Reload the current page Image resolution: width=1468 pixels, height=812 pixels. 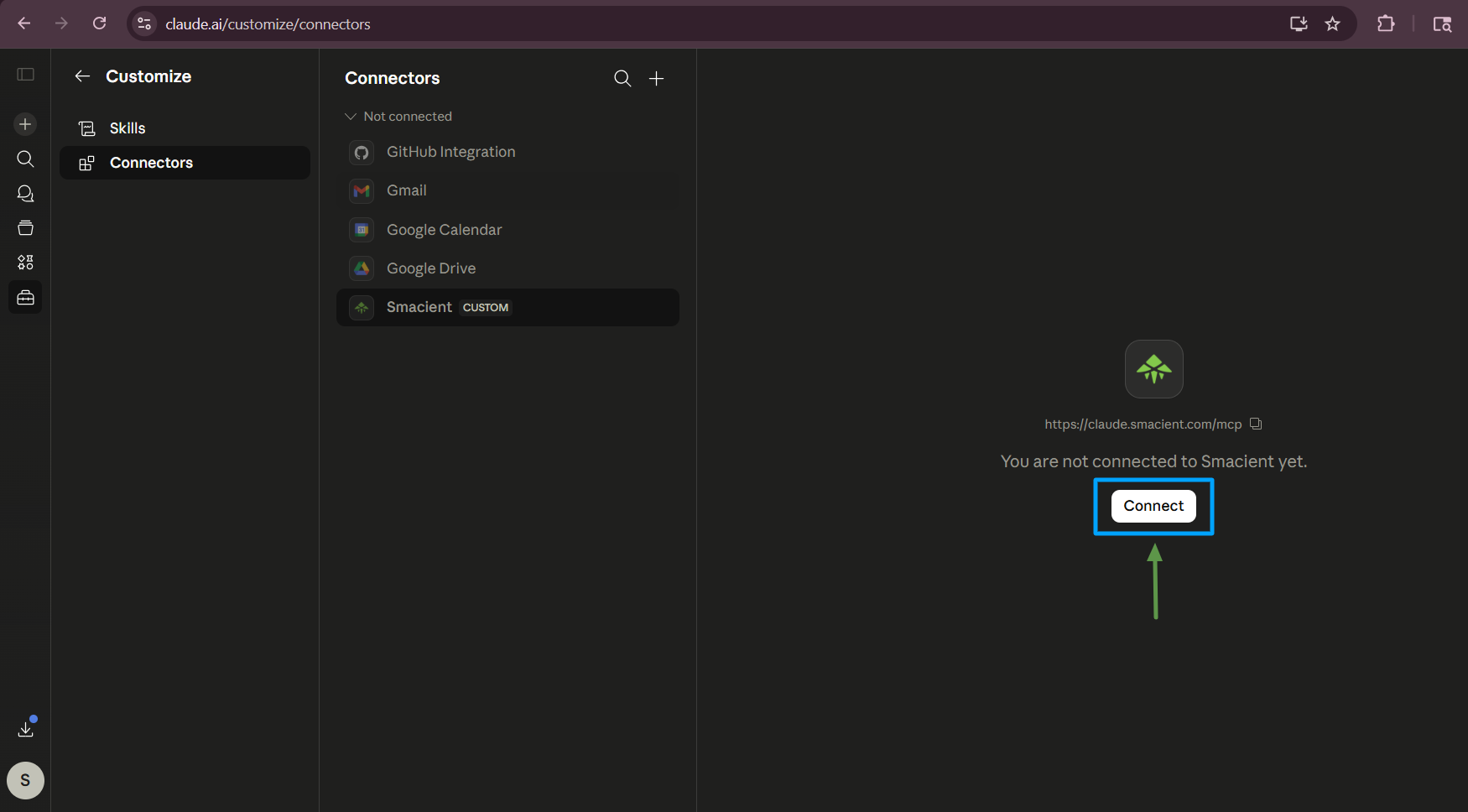(x=99, y=23)
